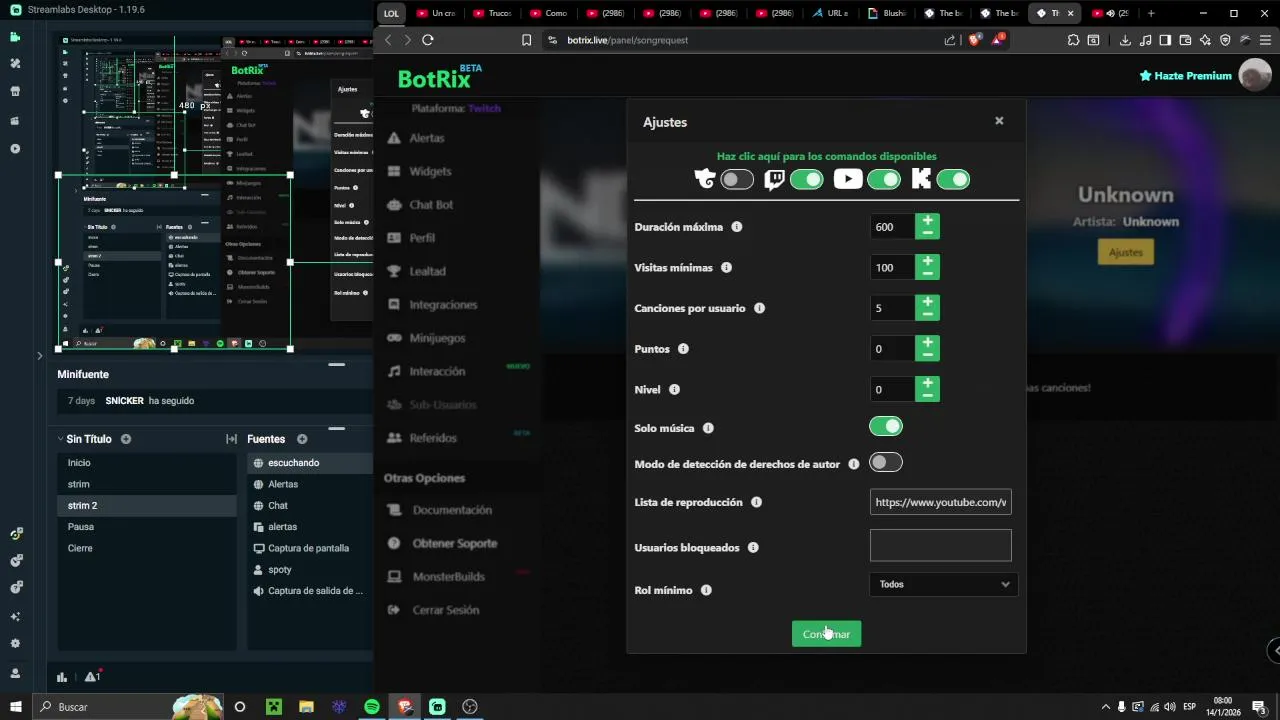This screenshot has height=720, width=1280.
Task: Select the Chat Bot sidebar icon
Action: pyautogui.click(x=394, y=204)
